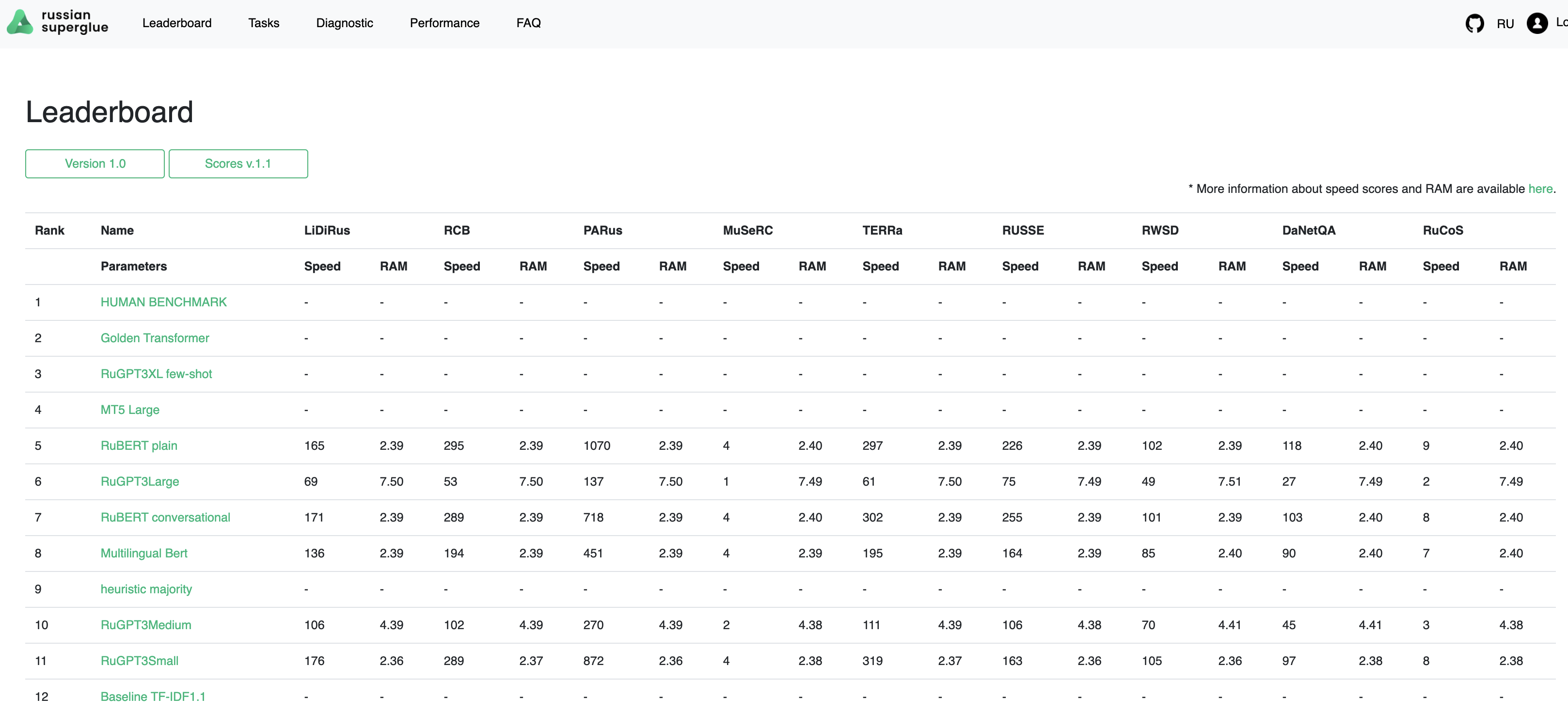Viewport: 1568px width, 713px height.
Task: Open the RuGPT3Small entry
Action: pyautogui.click(x=140, y=661)
